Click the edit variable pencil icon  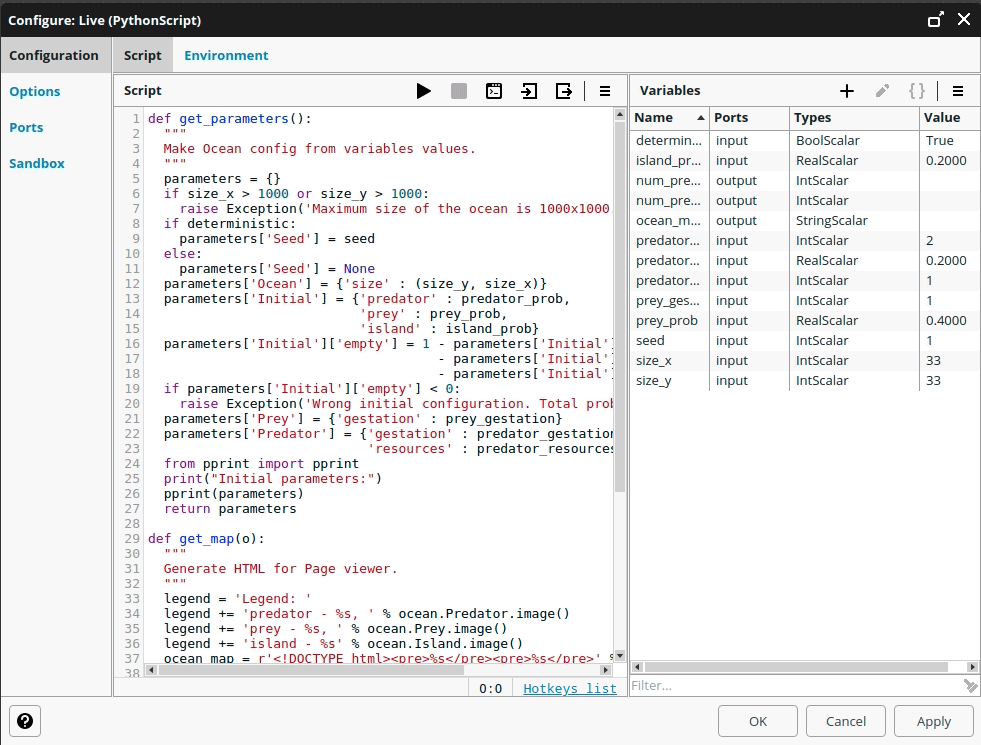click(x=882, y=91)
